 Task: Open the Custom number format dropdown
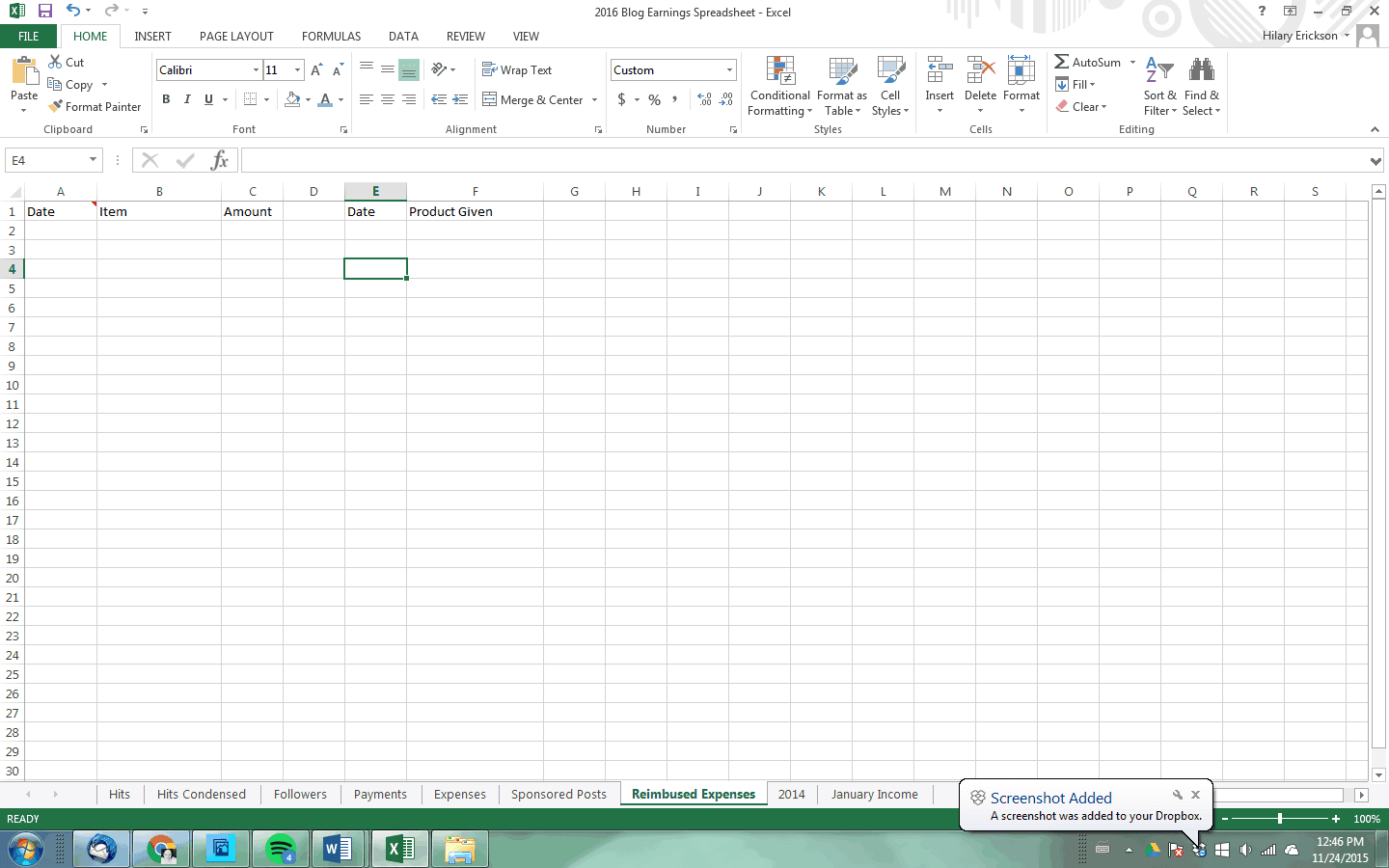point(729,69)
